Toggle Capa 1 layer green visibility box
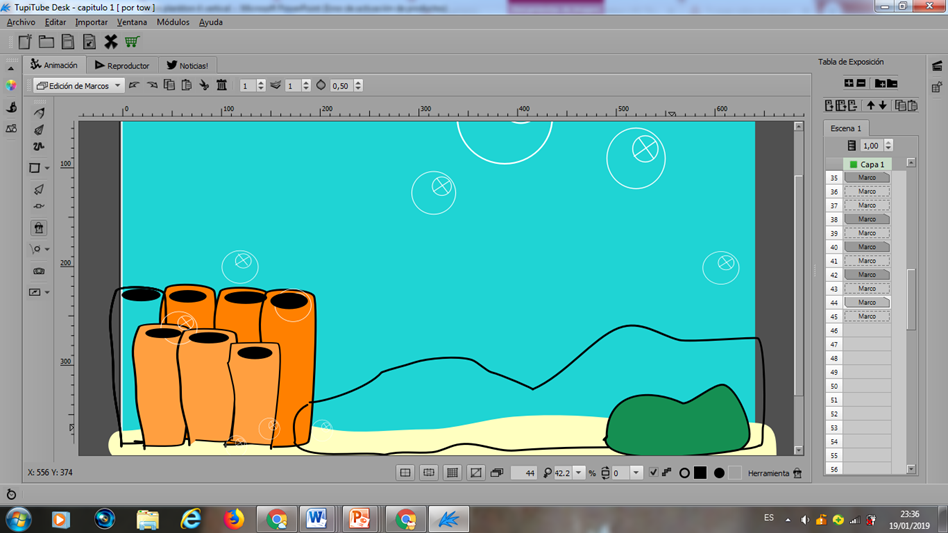948x533 pixels. [853, 164]
